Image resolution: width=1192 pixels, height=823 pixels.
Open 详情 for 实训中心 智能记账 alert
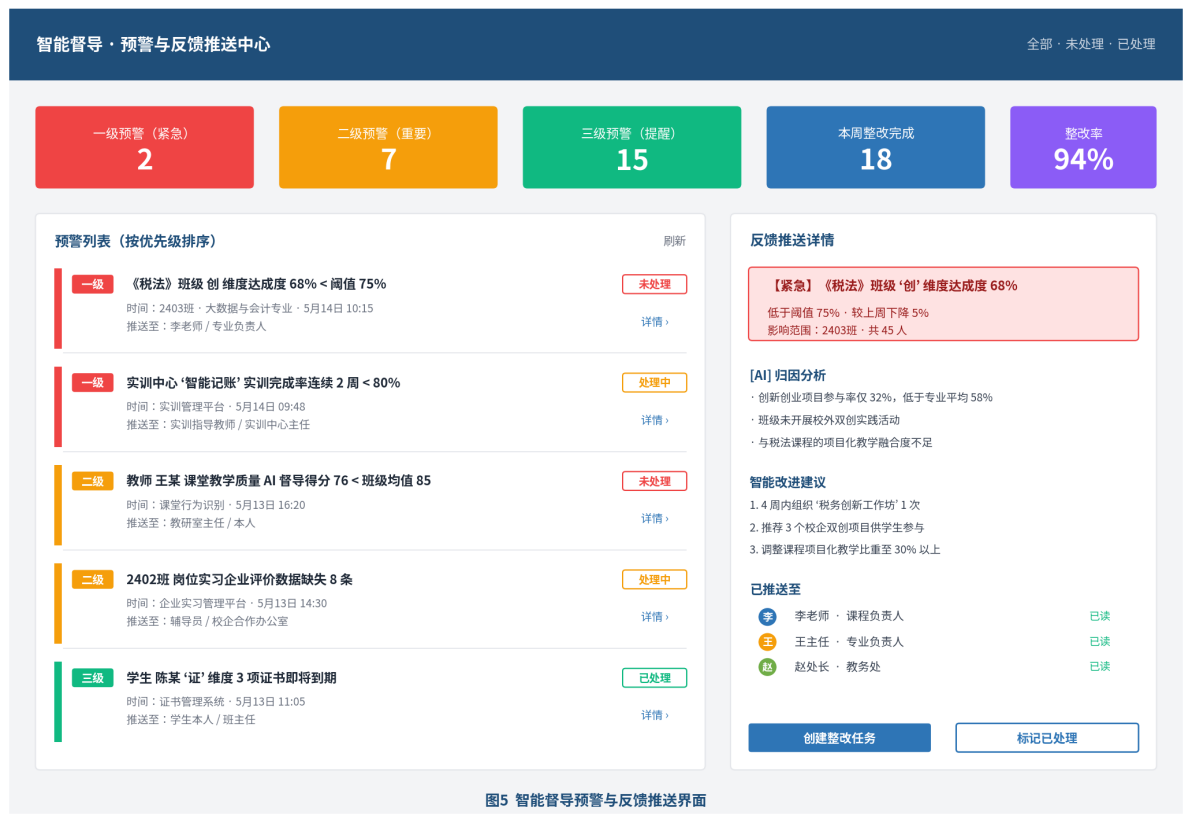coord(655,420)
